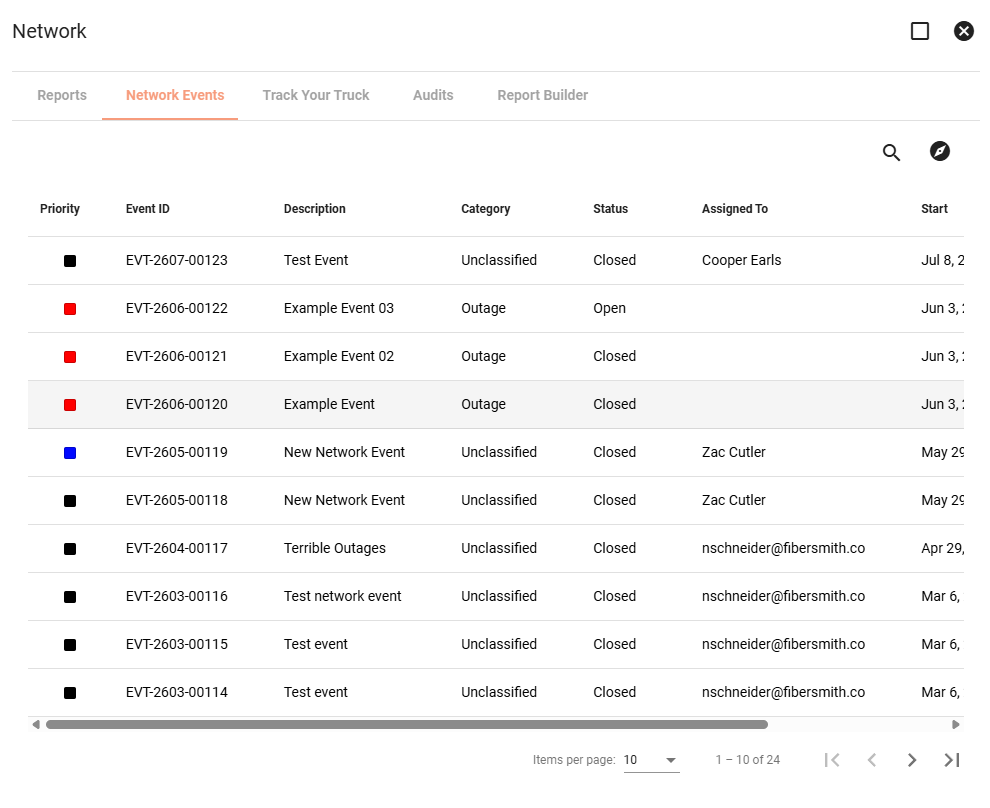Select event EVT-2605-00119
This screenshot has height=808, width=990.
pos(177,452)
